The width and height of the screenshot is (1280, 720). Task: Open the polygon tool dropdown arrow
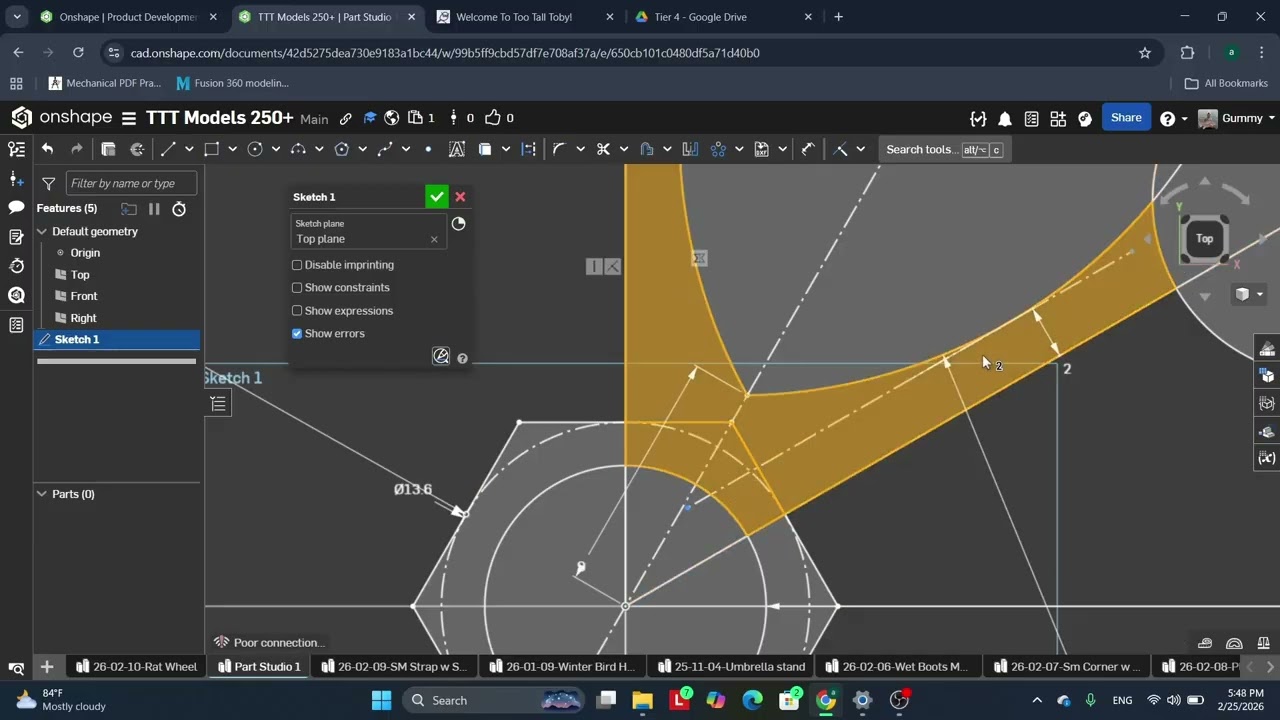362,149
